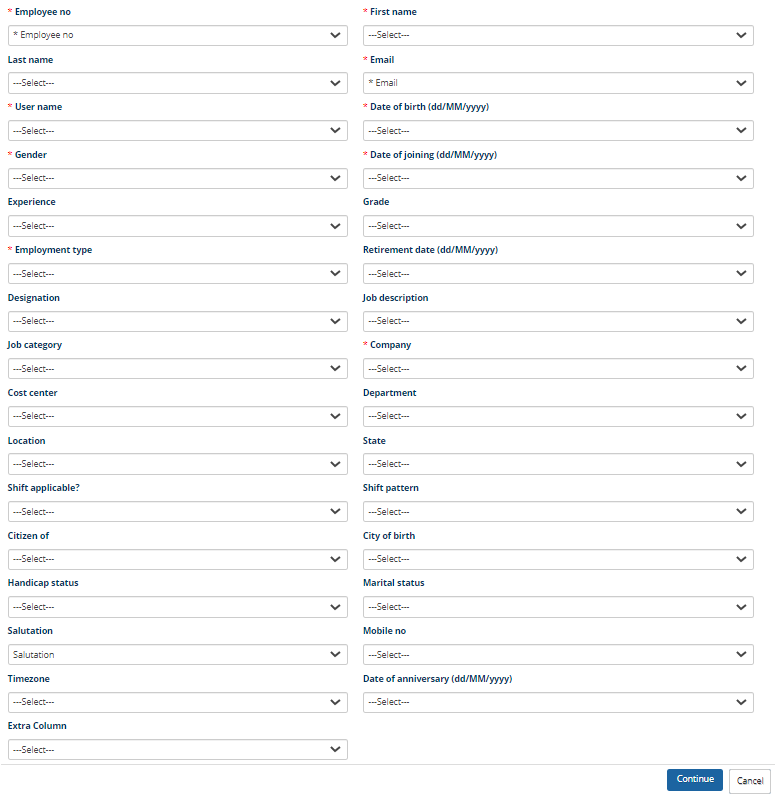Expand the Grade dropdown
The height and width of the screenshot is (804, 779).
click(x=558, y=226)
